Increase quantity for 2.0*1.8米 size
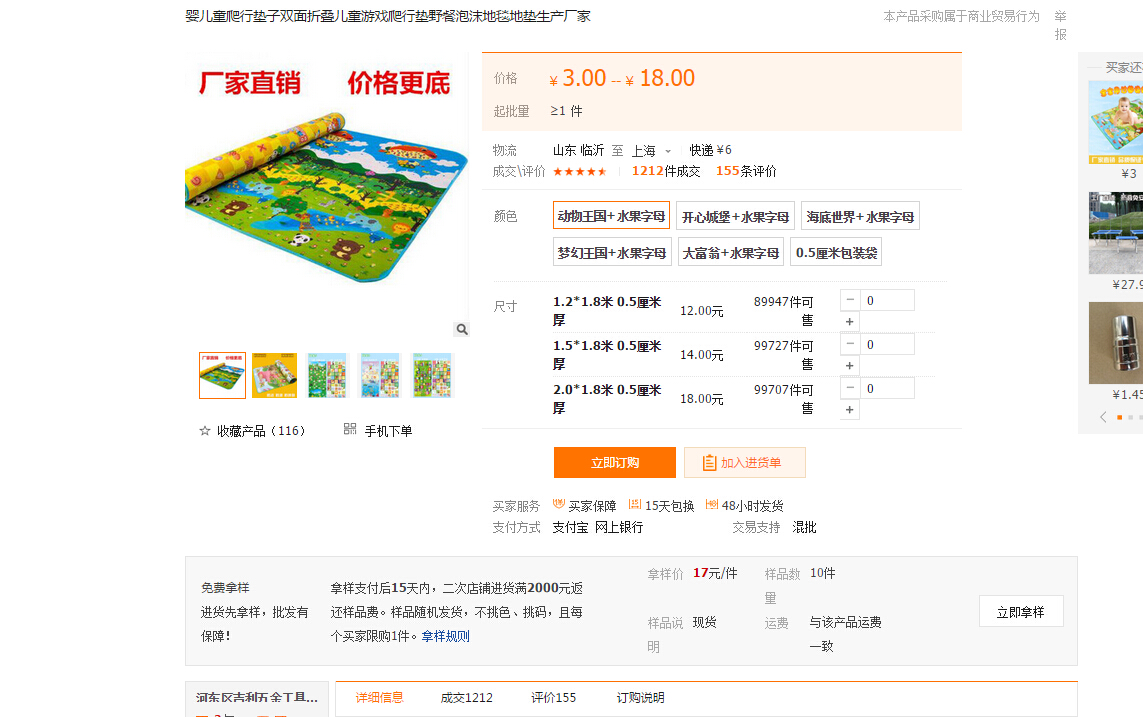The image size is (1143, 717). [849, 410]
